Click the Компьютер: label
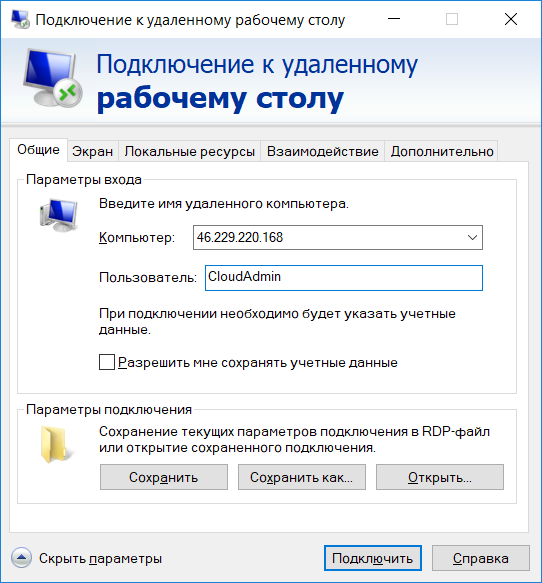The height and width of the screenshot is (583, 542). coord(137,237)
